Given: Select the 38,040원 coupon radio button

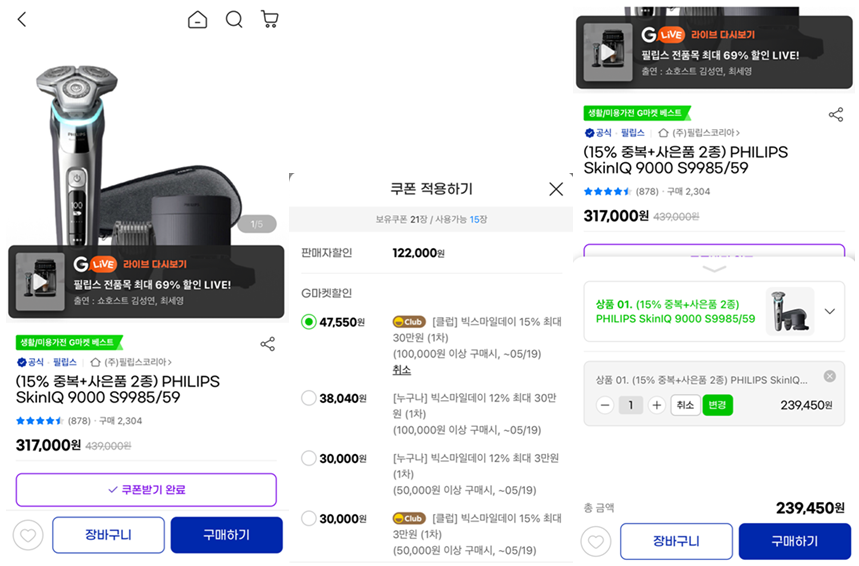Looking at the screenshot, I should pyautogui.click(x=309, y=398).
